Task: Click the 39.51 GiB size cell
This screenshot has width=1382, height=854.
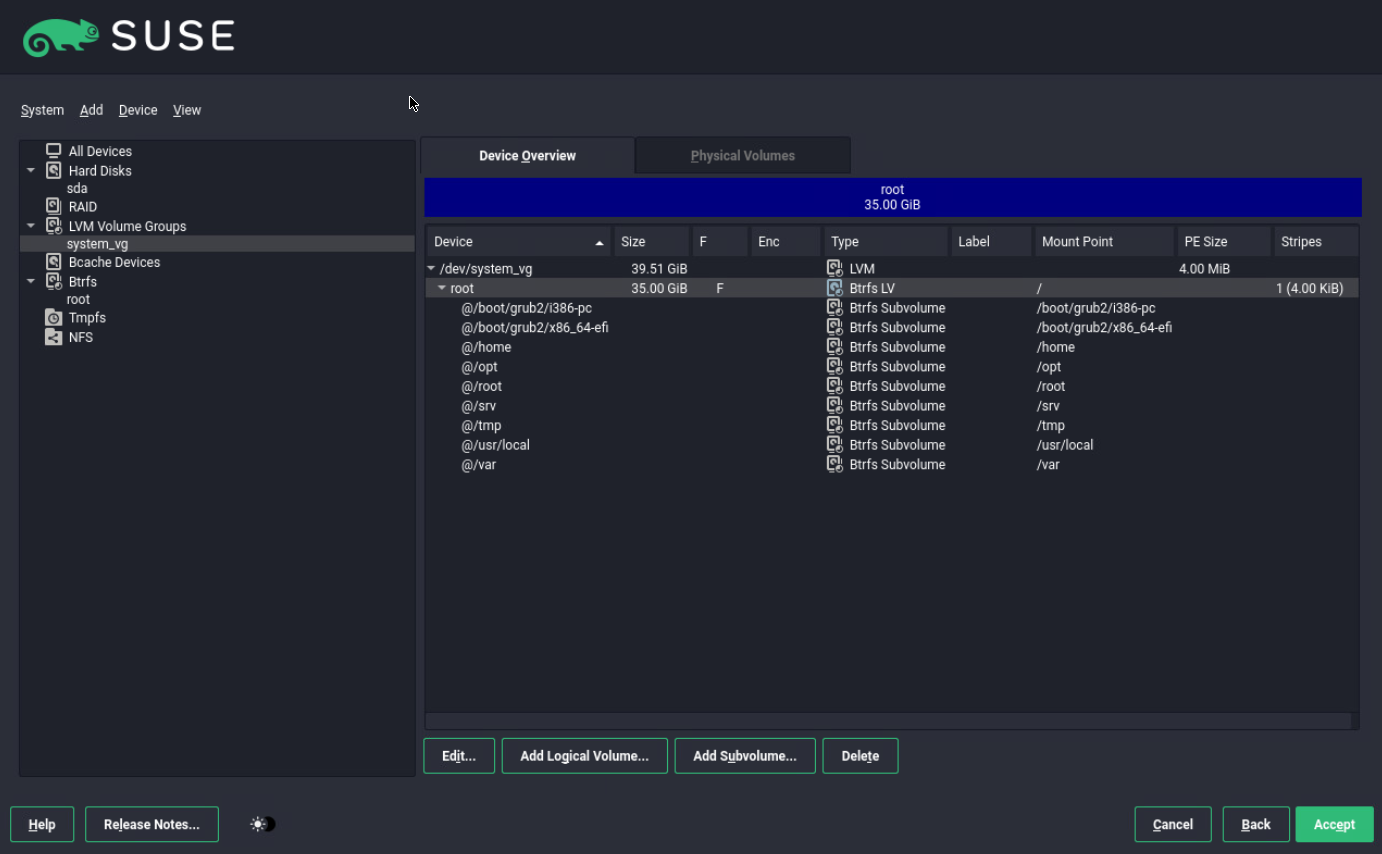Action: pos(659,269)
